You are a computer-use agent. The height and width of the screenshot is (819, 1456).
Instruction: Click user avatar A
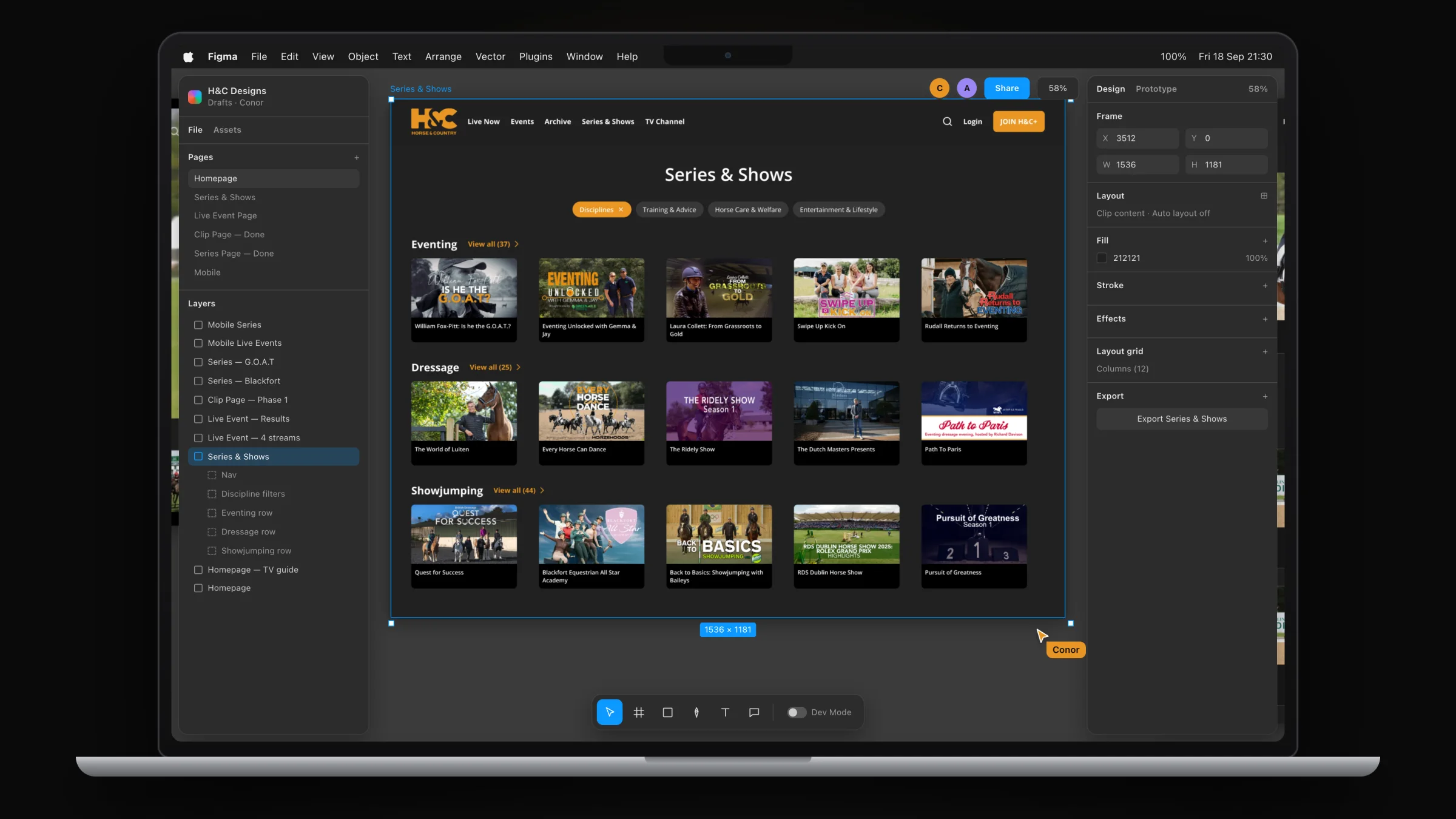point(966,88)
